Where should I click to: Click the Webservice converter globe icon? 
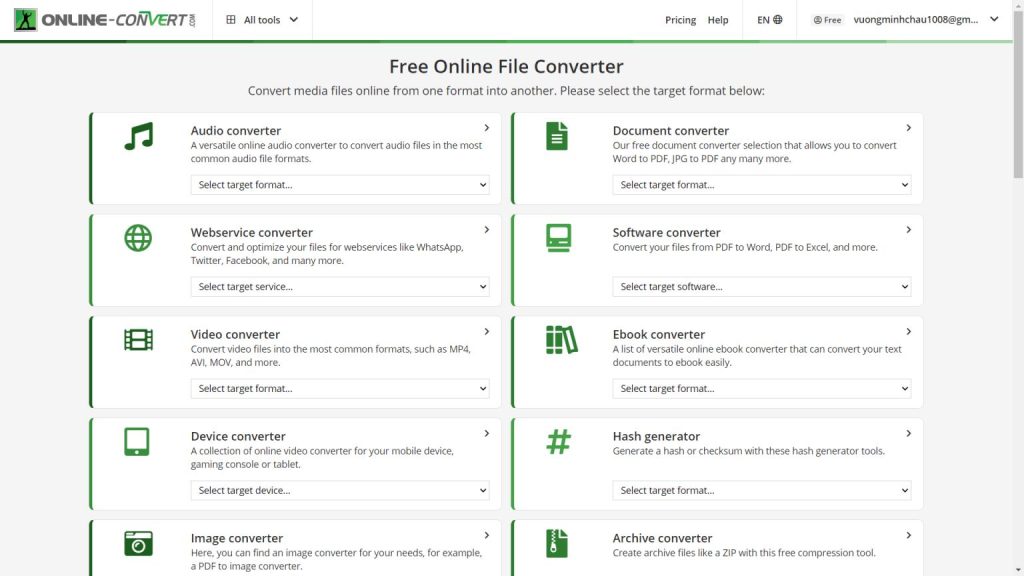pos(138,238)
